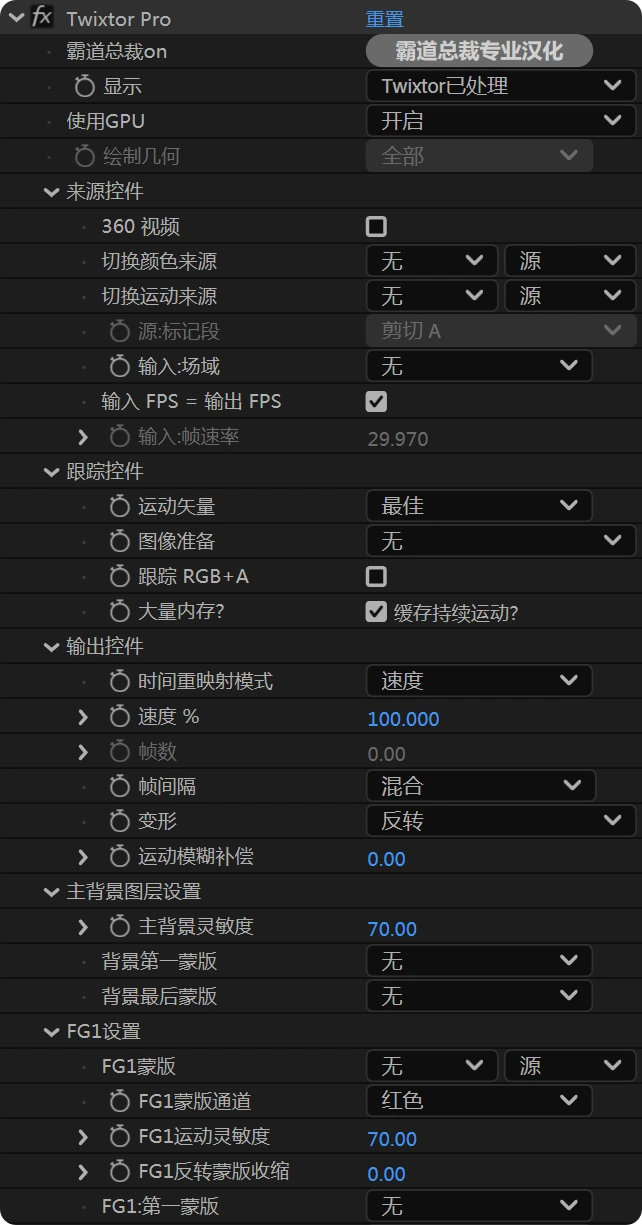Expand the FG1运动灵敏度 property

pos(83,1136)
